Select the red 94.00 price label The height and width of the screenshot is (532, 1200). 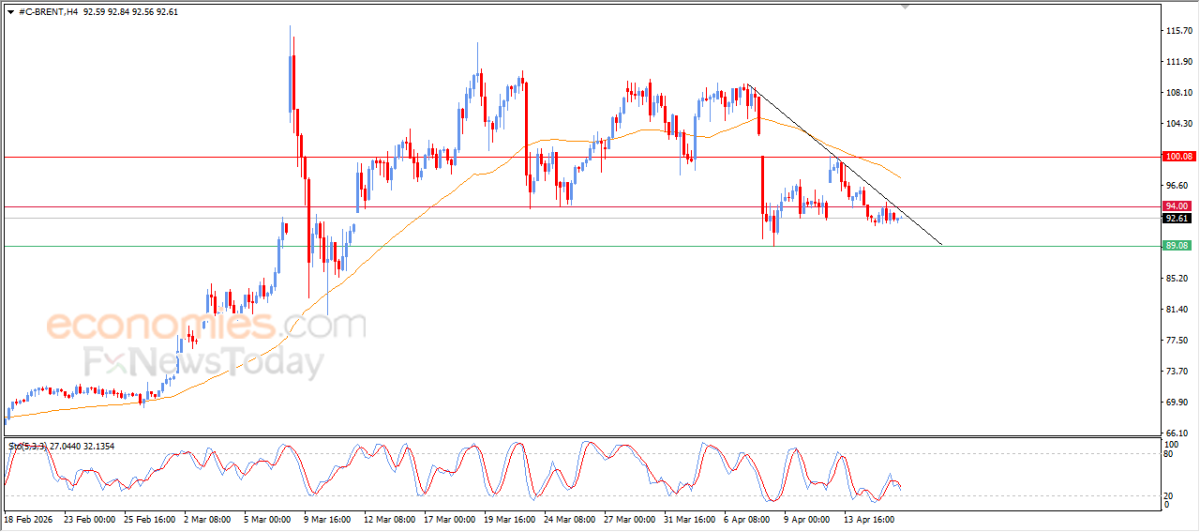1175,206
